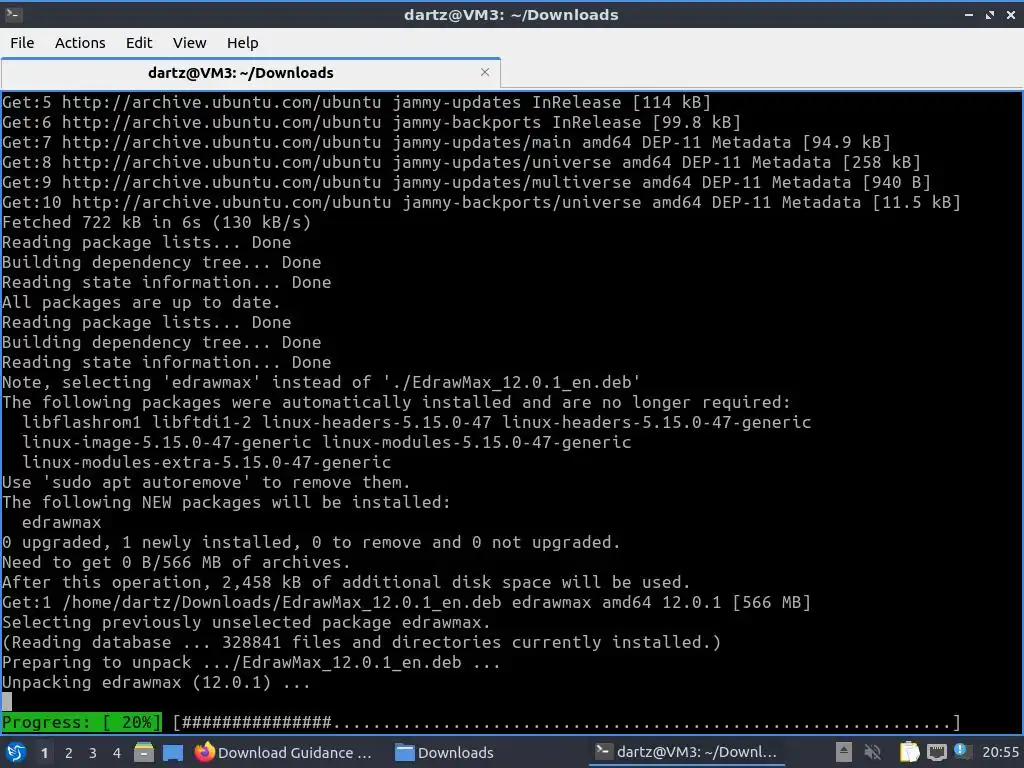
Task: Open the Actions menu
Action: [x=80, y=42]
